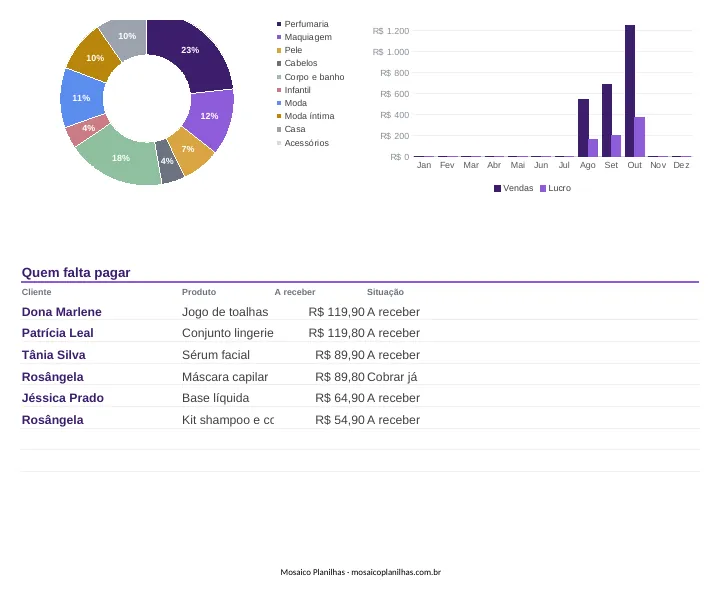Select Rosângela in the Kit shampoo row
Screen dimensions: 719x597
pos(52,420)
